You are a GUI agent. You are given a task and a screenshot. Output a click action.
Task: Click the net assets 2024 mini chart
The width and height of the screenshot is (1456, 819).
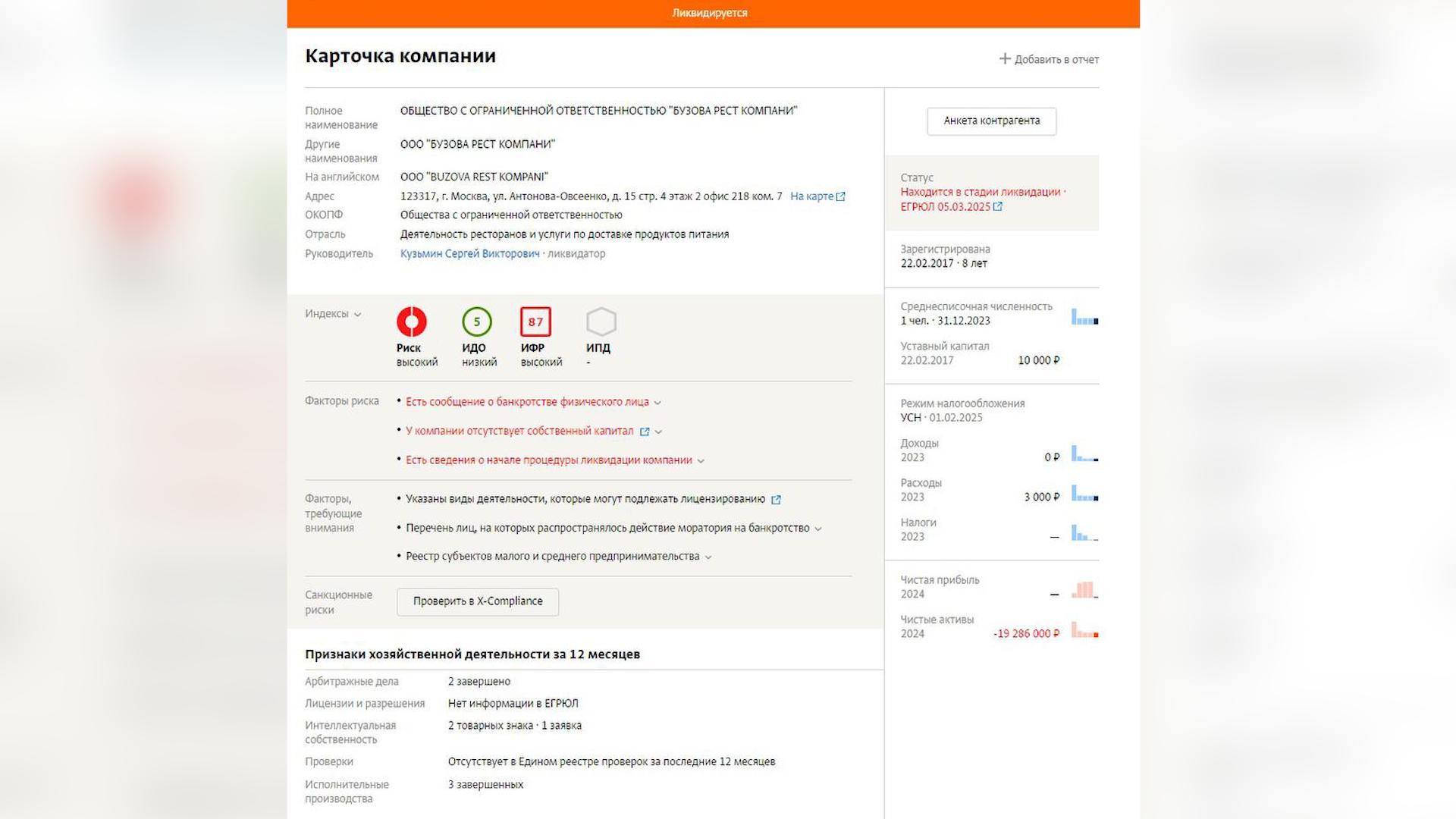[x=1084, y=629]
